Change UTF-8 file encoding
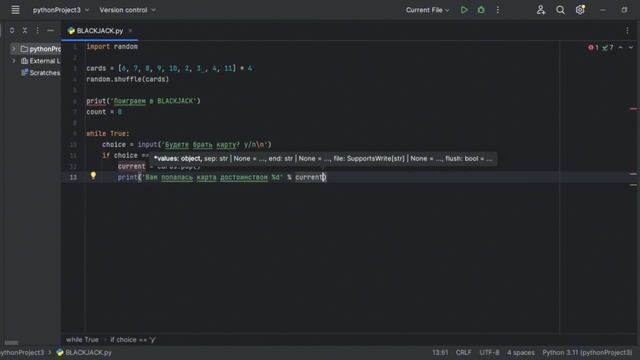Image resolution: width=640 pixels, height=360 pixels. pos(489,353)
